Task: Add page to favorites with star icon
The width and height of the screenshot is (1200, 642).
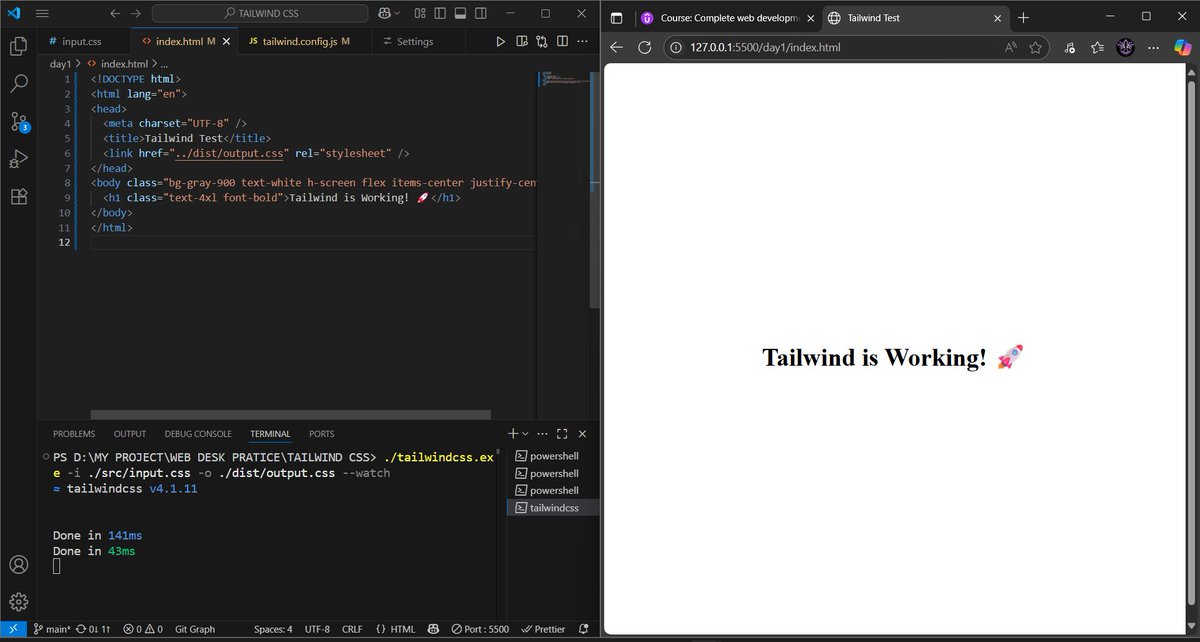Action: [1036, 47]
